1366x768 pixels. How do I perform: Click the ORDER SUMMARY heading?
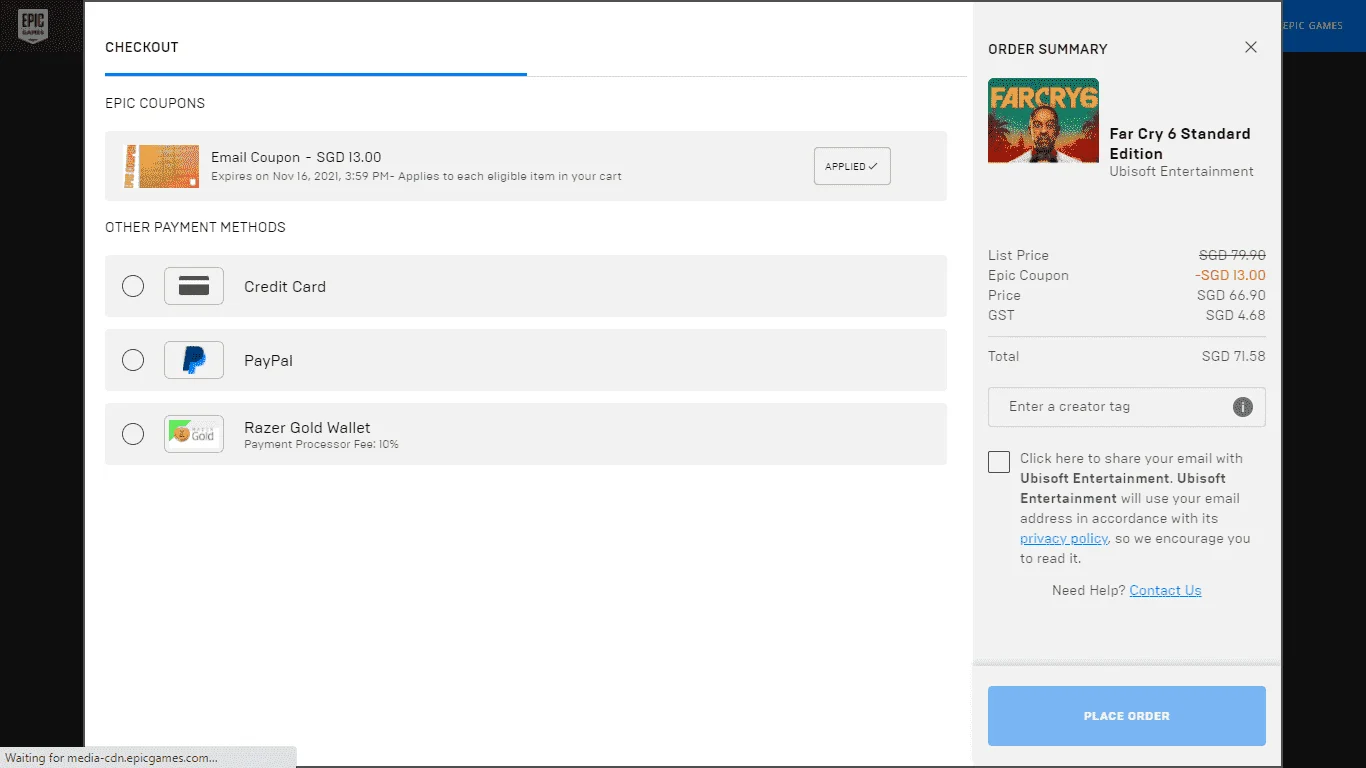pyautogui.click(x=1048, y=49)
